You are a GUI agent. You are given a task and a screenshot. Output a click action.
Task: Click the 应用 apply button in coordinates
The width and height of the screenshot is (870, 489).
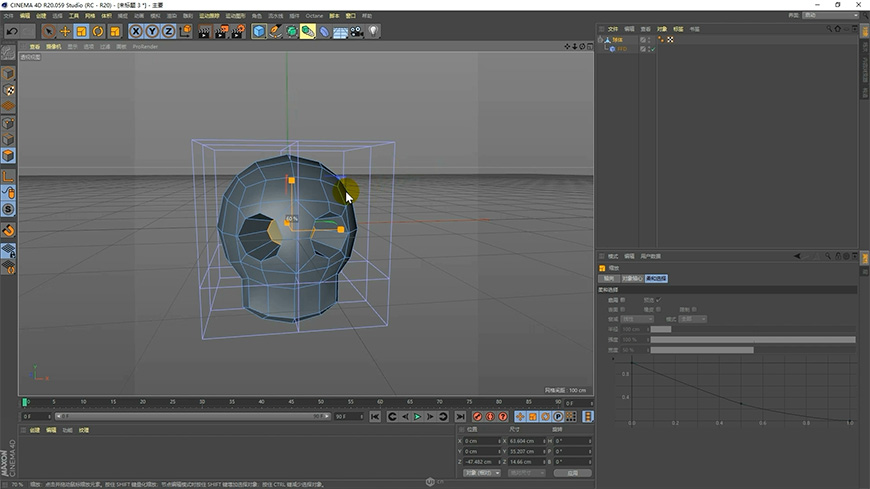572,473
